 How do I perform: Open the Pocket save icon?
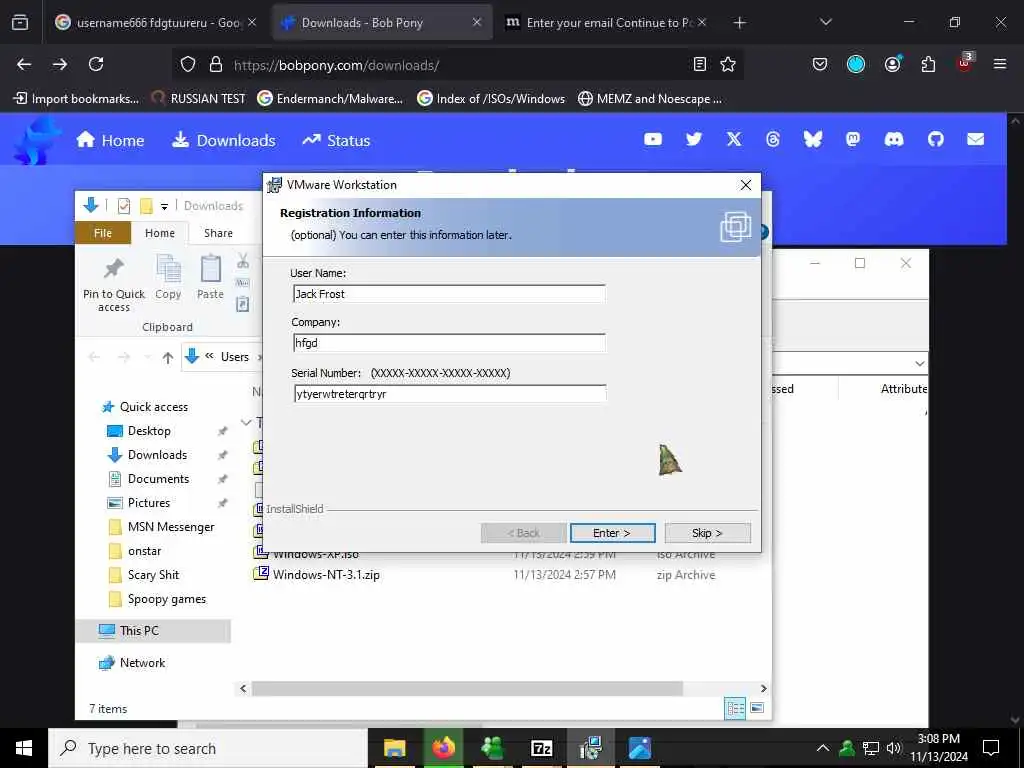[820, 64]
